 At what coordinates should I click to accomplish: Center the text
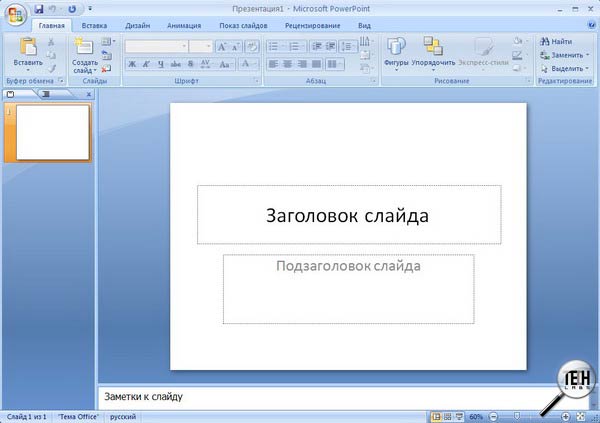click(x=287, y=64)
